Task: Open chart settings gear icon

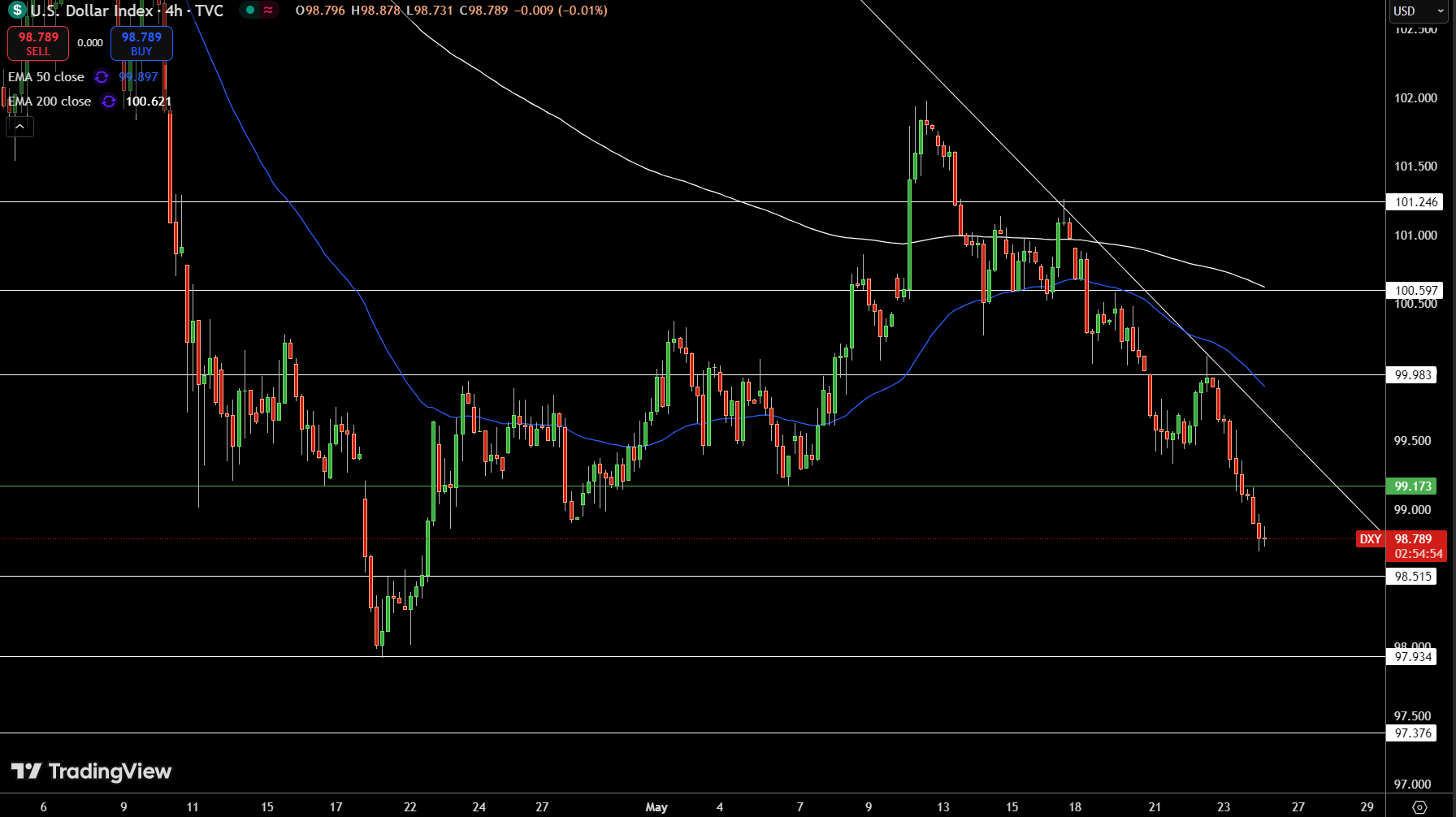Action: pyautogui.click(x=1419, y=807)
